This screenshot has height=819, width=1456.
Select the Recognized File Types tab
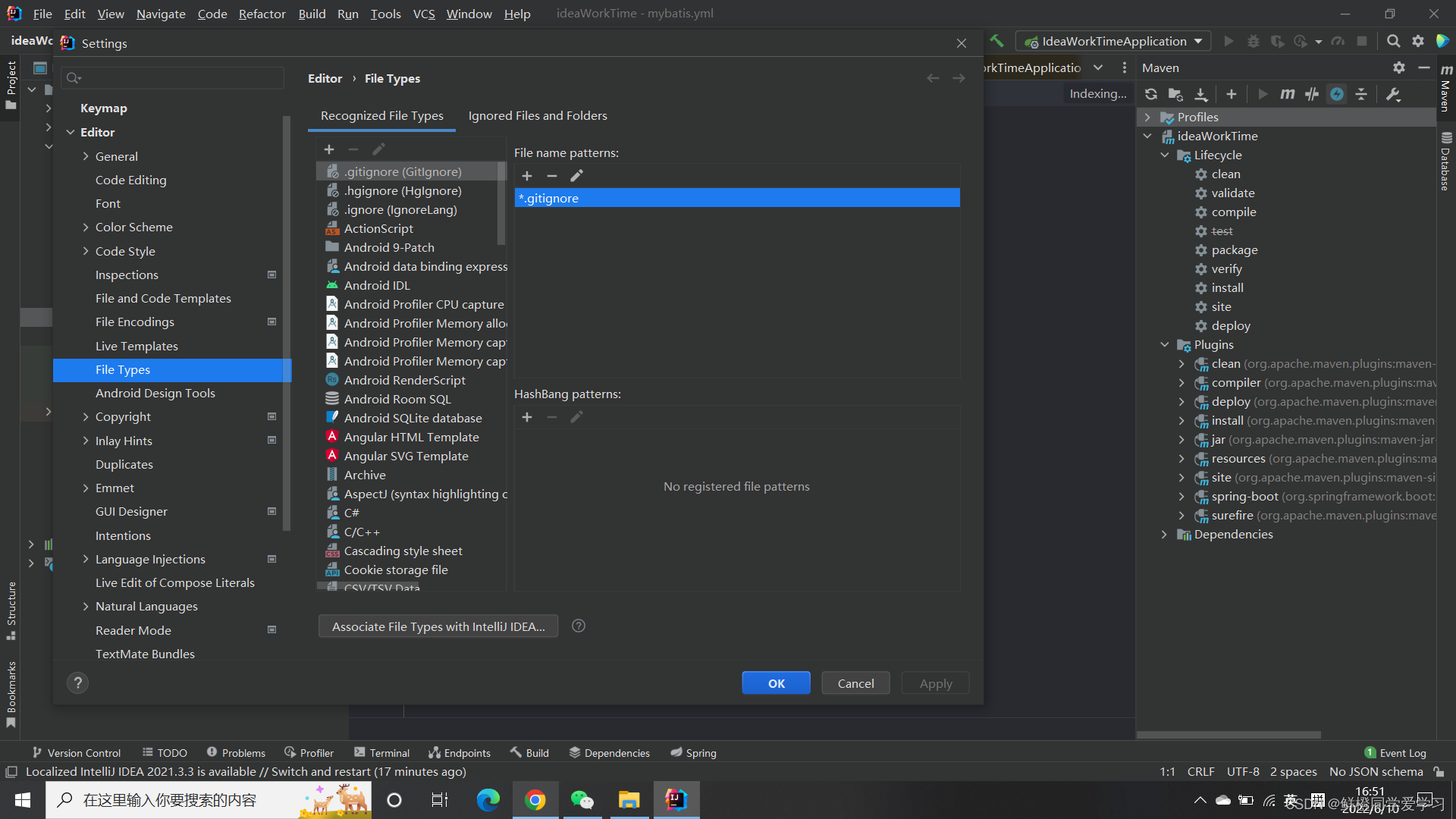pyautogui.click(x=383, y=115)
